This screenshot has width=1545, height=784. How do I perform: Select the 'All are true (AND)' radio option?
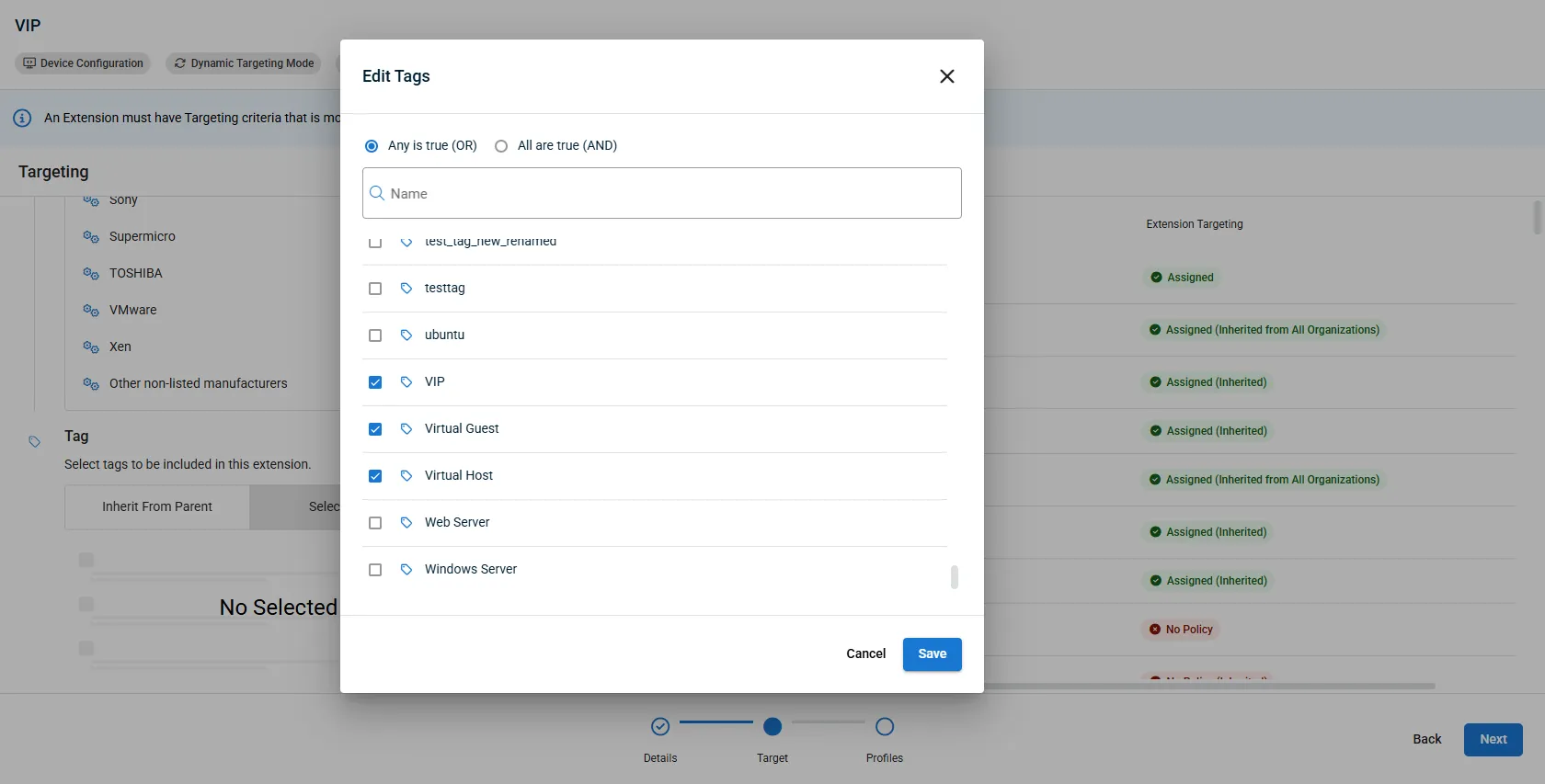point(501,146)
